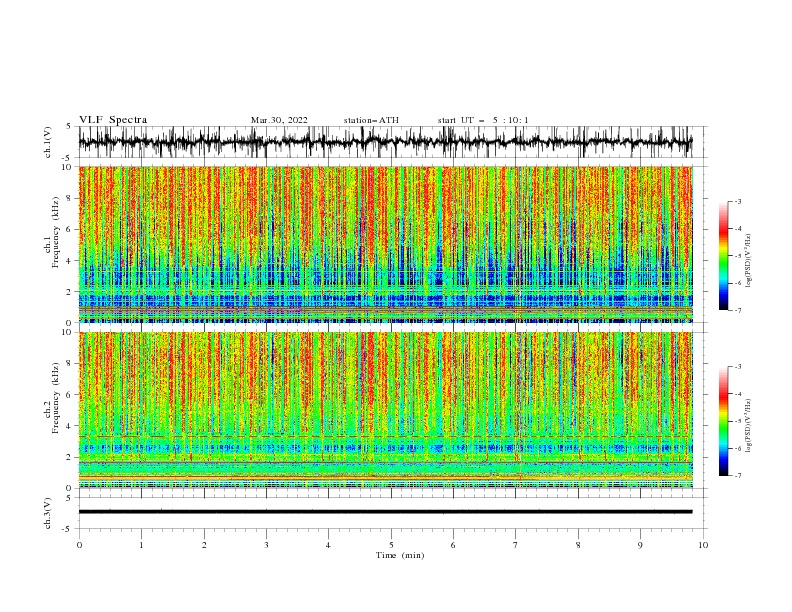Click the time axis tick label '5'
This screenshot has height=612, width=792.
tap(391, 545)
